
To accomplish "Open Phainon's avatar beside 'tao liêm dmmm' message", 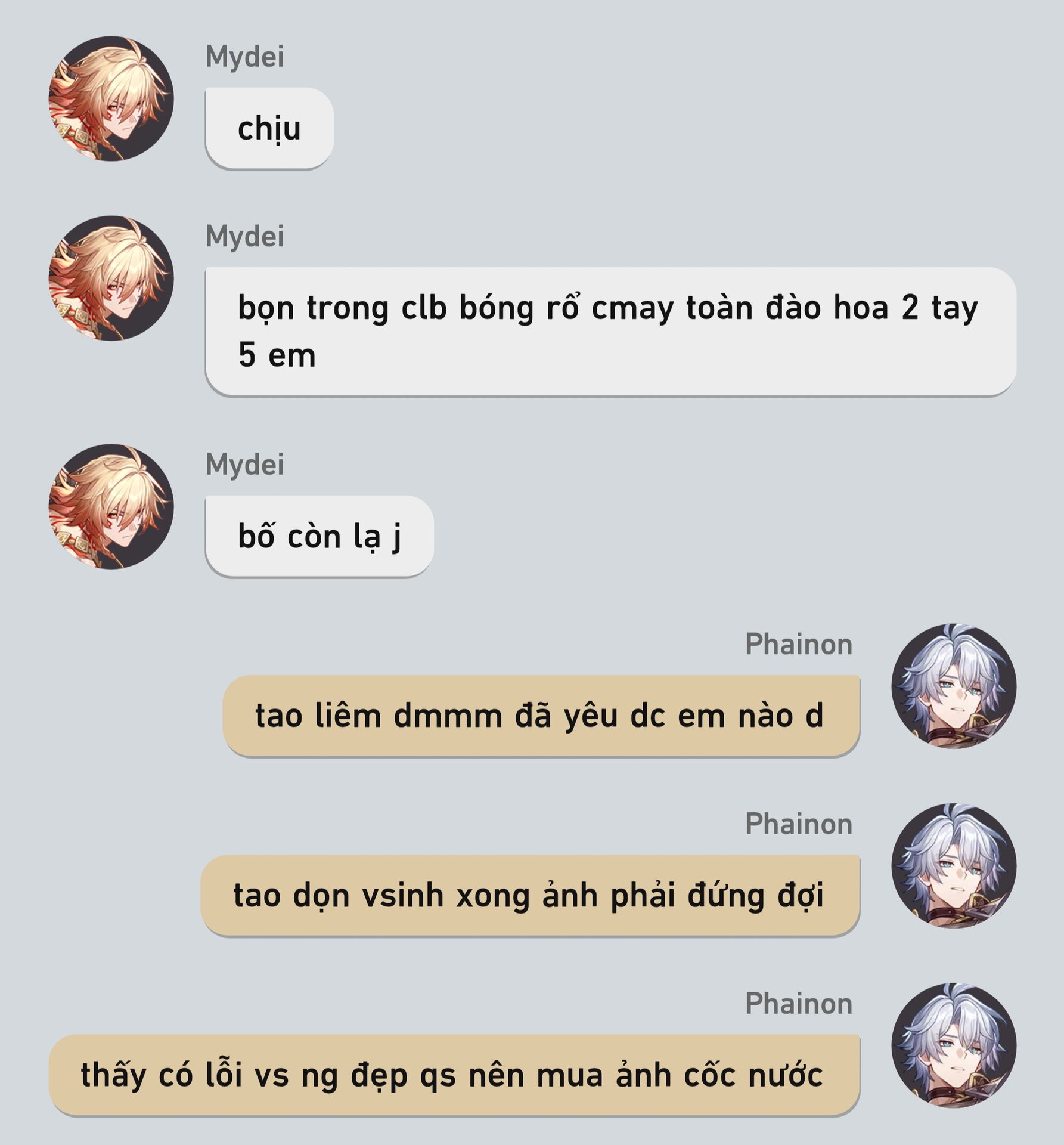I will 954,686.
